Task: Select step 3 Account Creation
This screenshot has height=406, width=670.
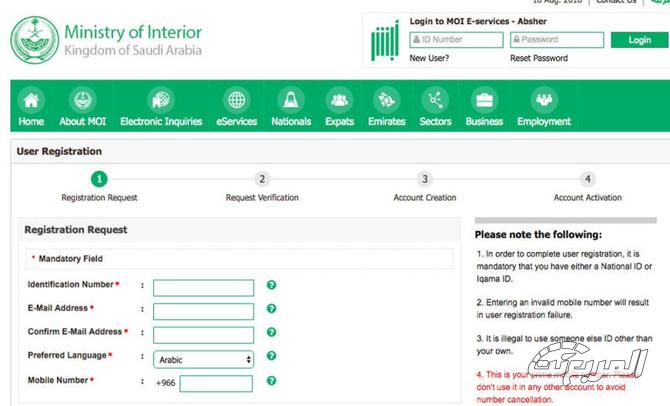Action: [425, 179]
